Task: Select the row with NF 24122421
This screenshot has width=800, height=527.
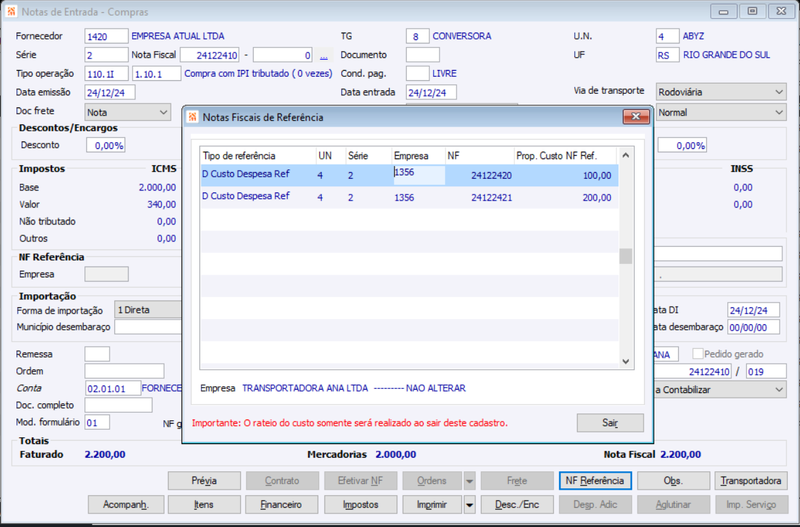Action: [409, 197]
